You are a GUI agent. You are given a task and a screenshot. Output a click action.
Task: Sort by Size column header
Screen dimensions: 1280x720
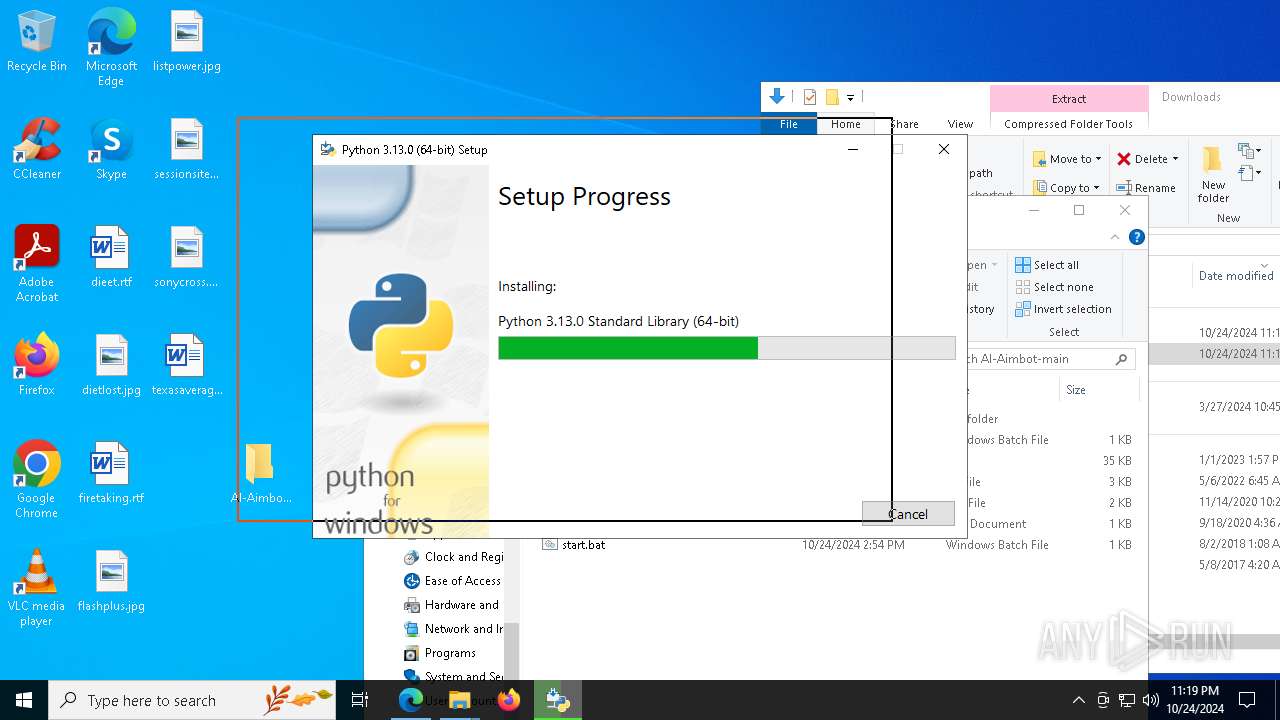1076,390
